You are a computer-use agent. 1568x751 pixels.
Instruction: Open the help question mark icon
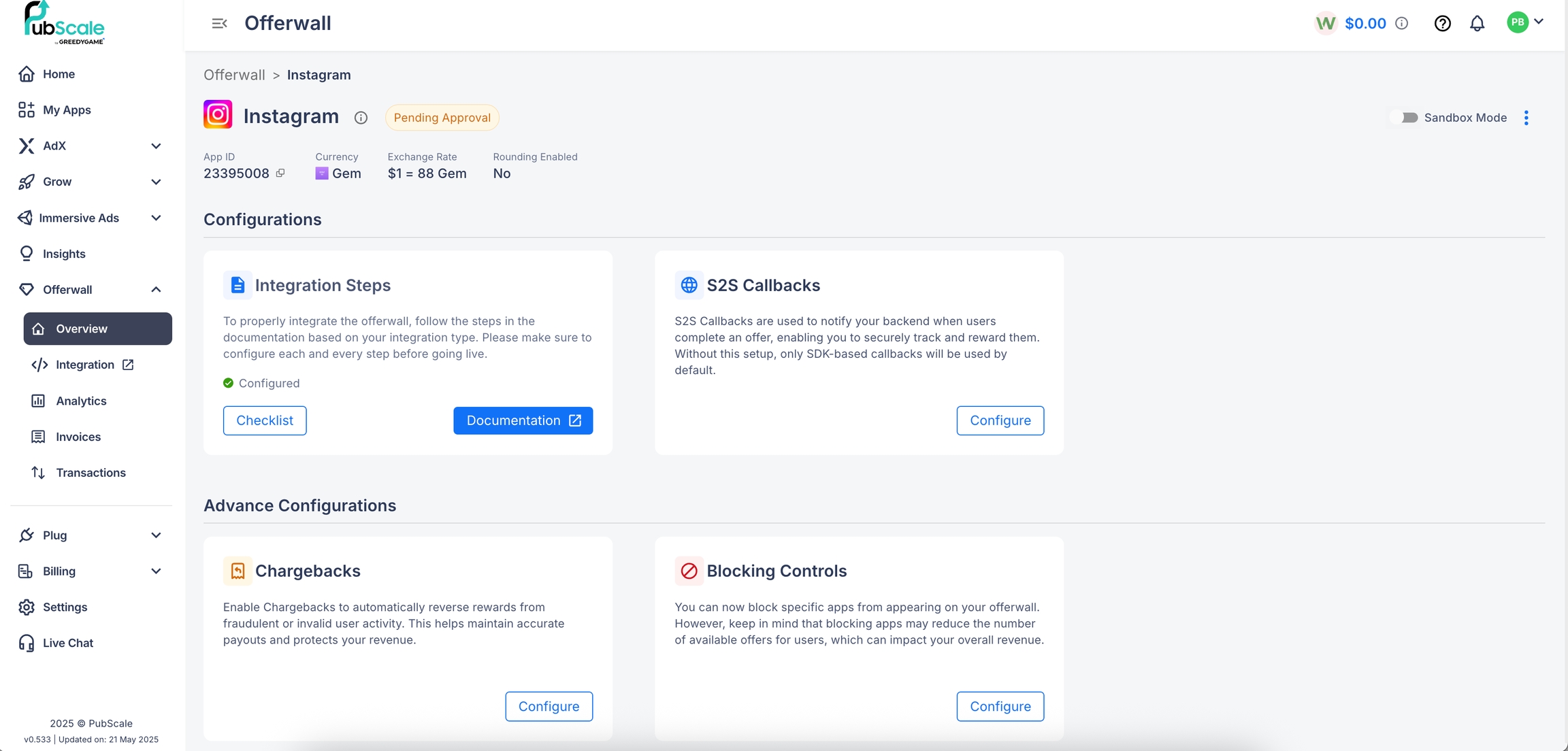pos(1442,24)
